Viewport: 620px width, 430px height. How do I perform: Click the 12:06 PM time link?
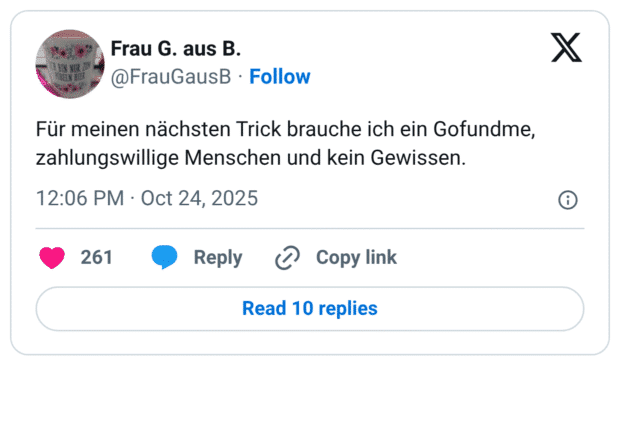pos(80,198)
